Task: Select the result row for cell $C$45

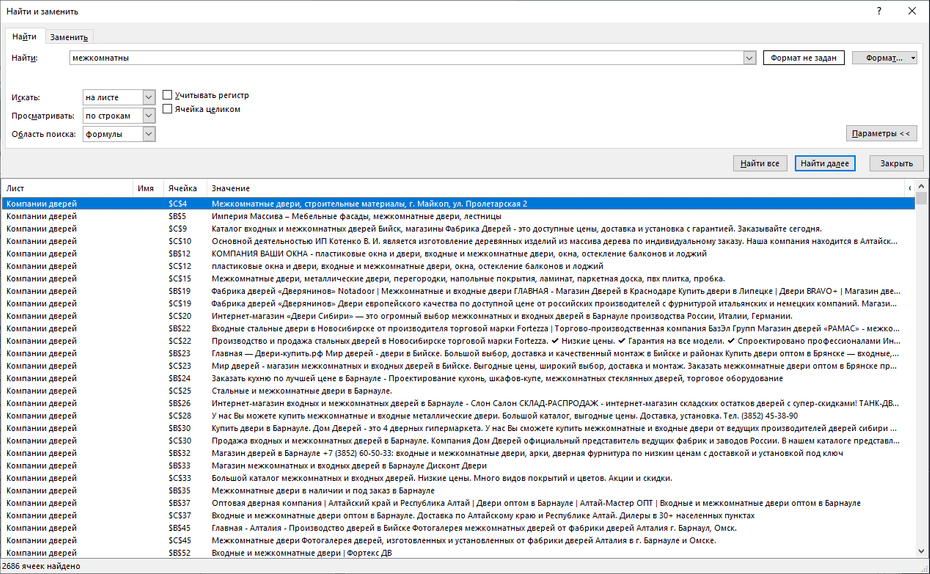Action: (458, 540)
